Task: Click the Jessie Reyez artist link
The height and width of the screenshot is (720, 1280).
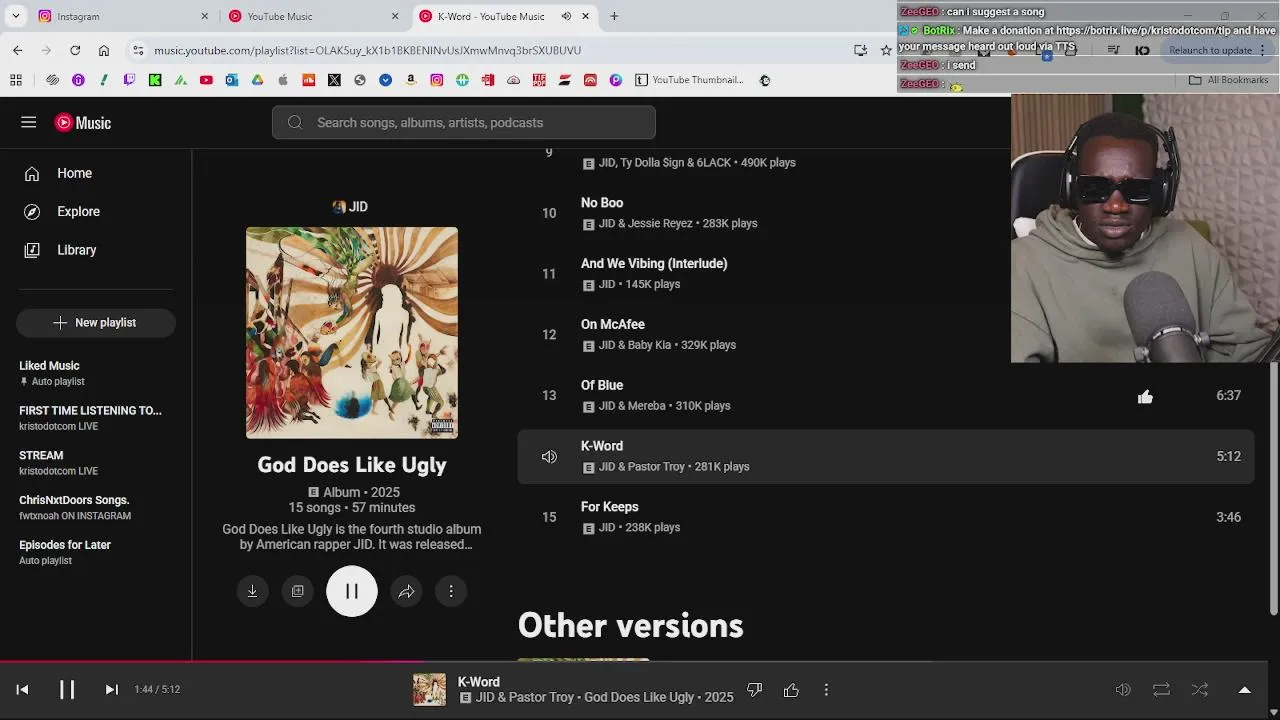Action: (660, 224)
